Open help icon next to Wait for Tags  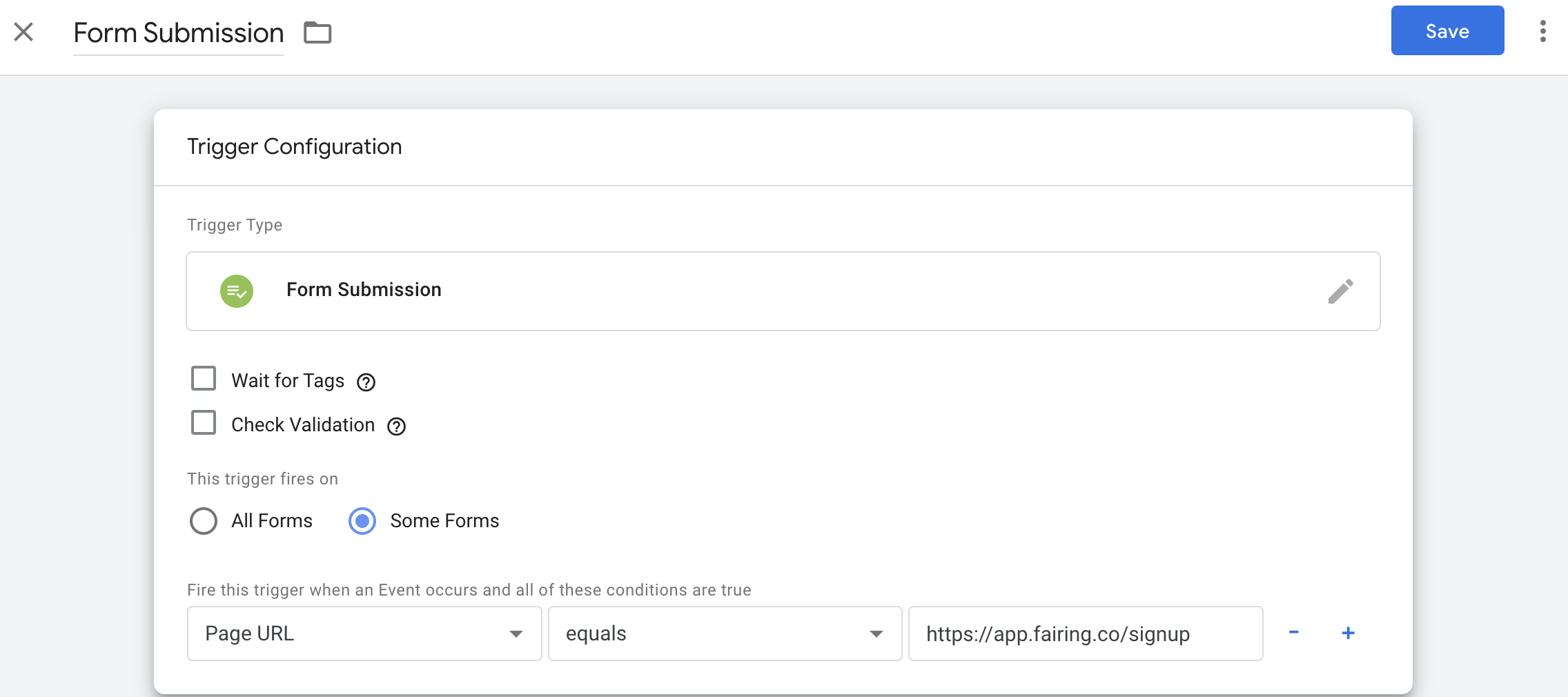[366, 382]
